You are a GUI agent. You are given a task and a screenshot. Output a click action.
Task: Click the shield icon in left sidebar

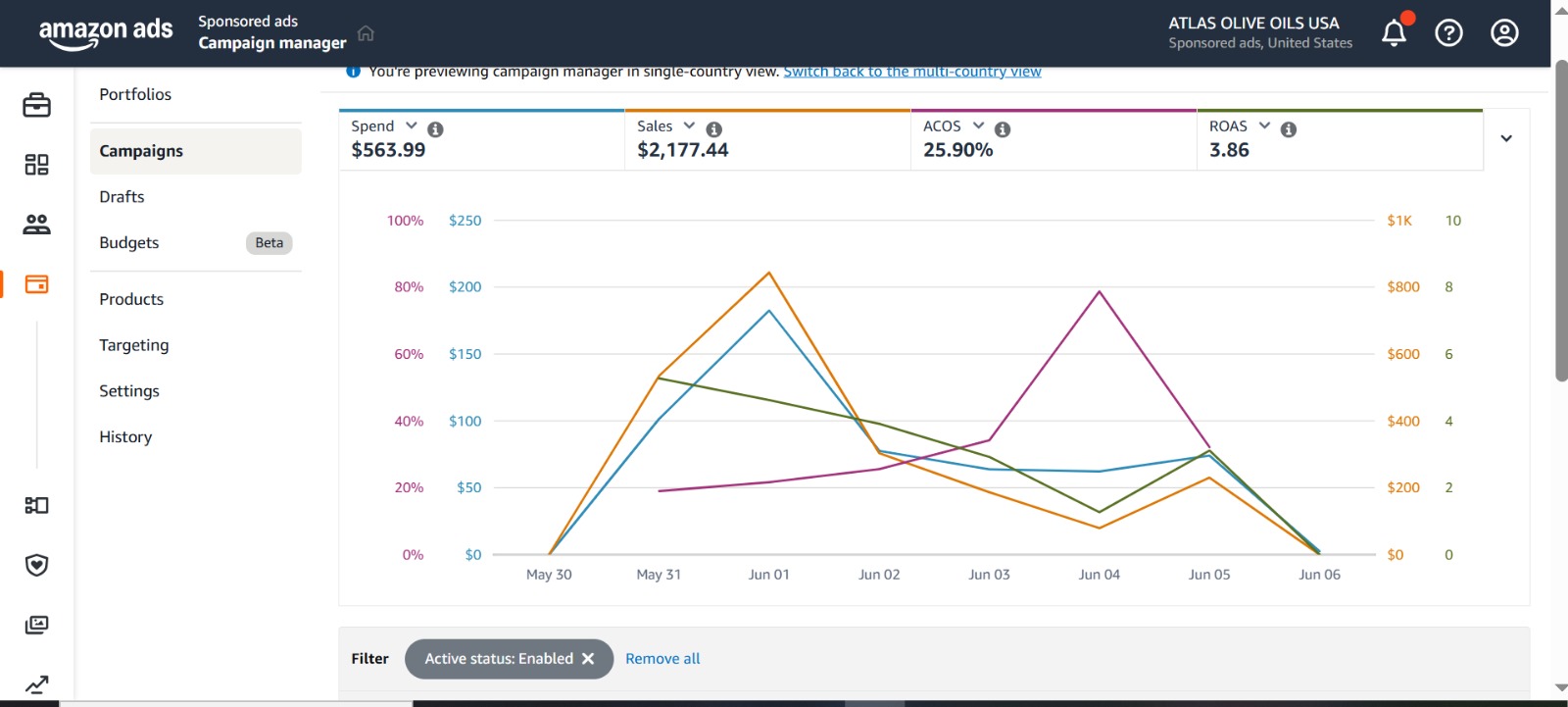(x=36, y=565)
